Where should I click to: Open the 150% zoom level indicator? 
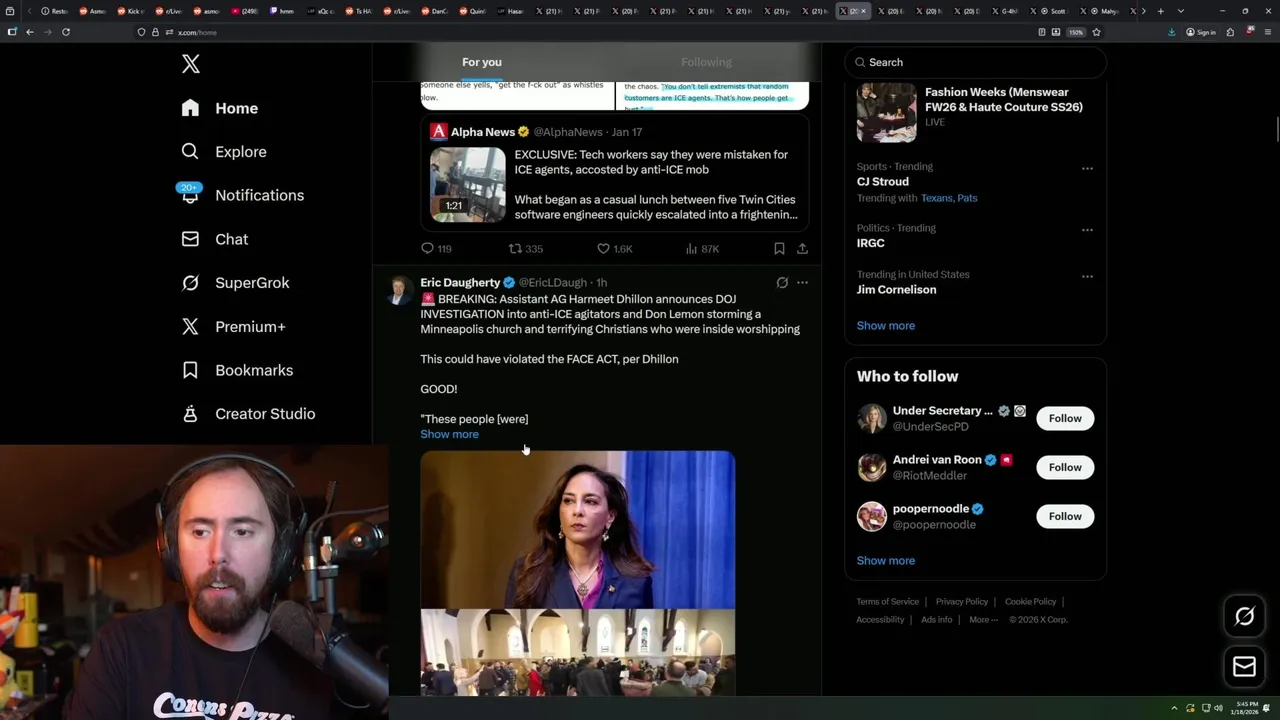click(1076, 32)
